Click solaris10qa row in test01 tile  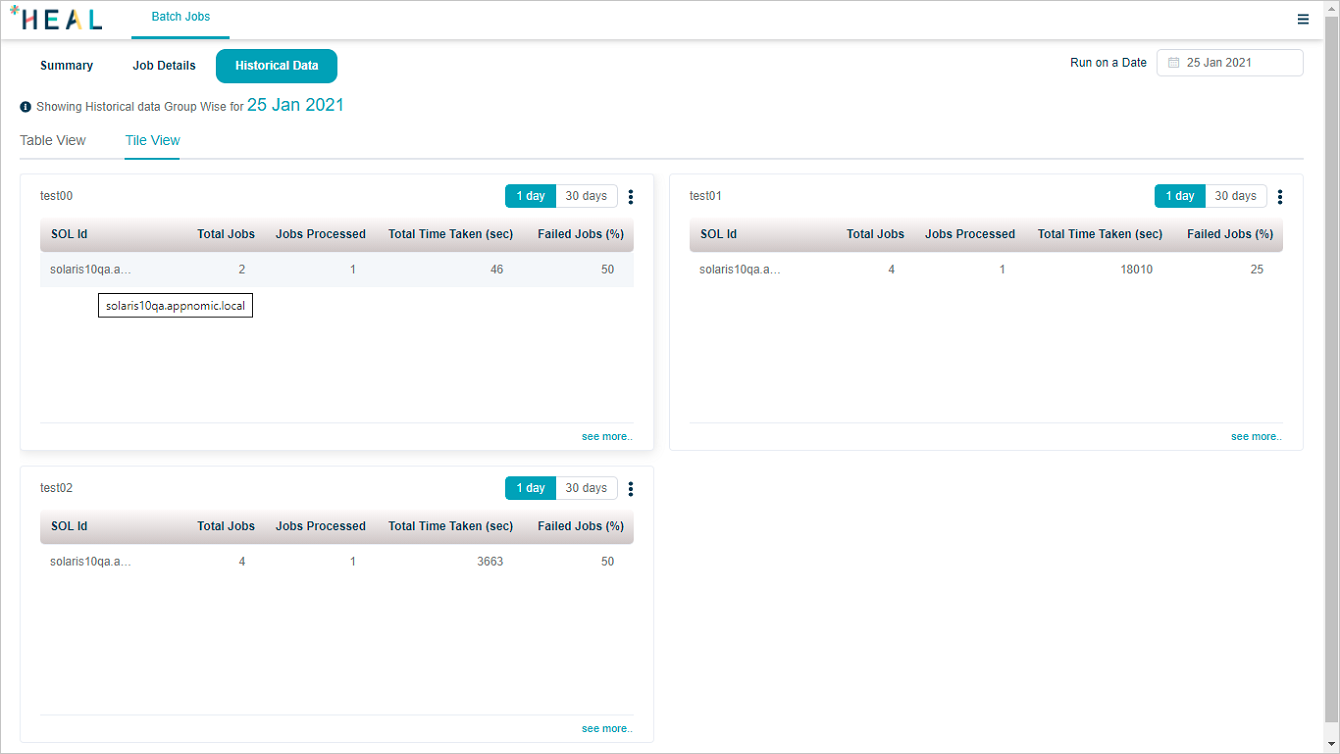point(740,269)
